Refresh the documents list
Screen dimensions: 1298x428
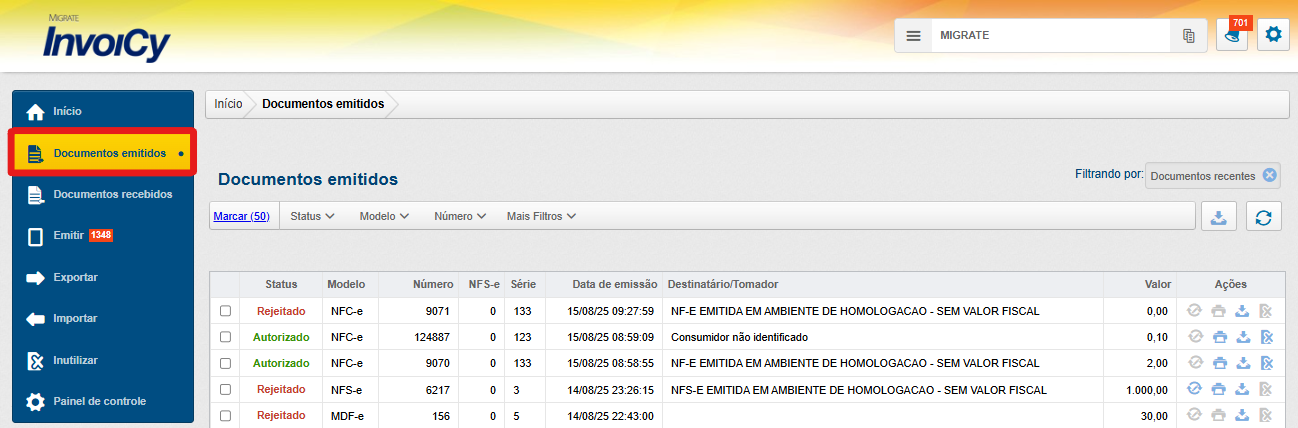coord(1263,217)
